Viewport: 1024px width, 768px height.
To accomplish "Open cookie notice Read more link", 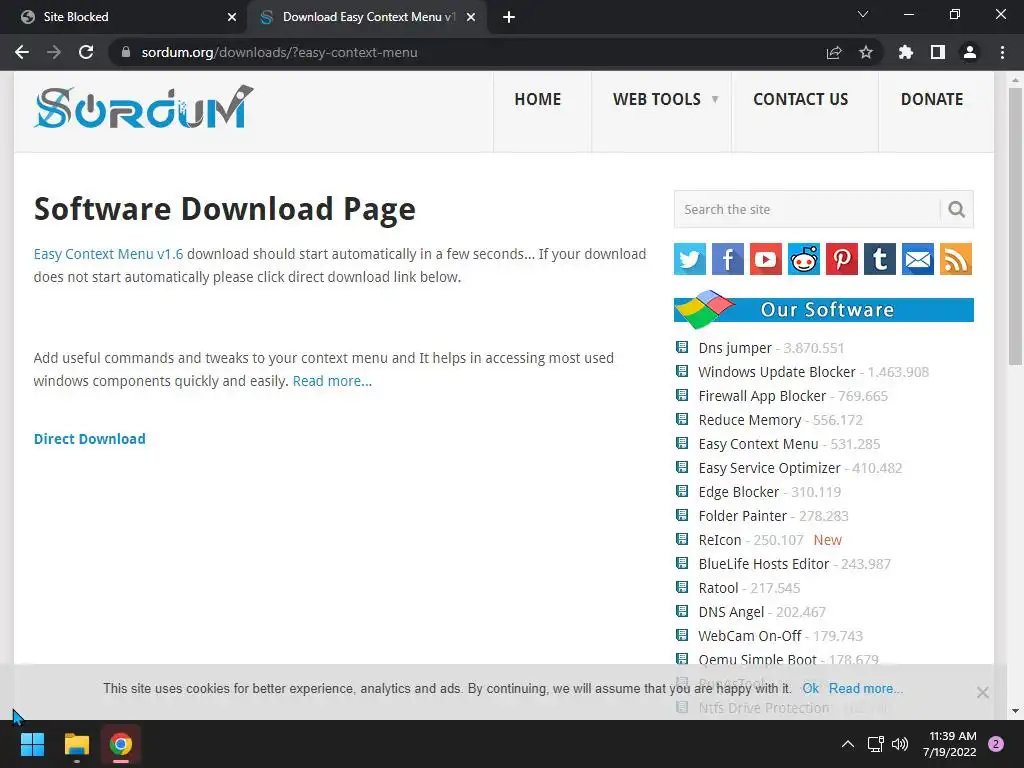I will pyautogui.click(x=865, y=688).
